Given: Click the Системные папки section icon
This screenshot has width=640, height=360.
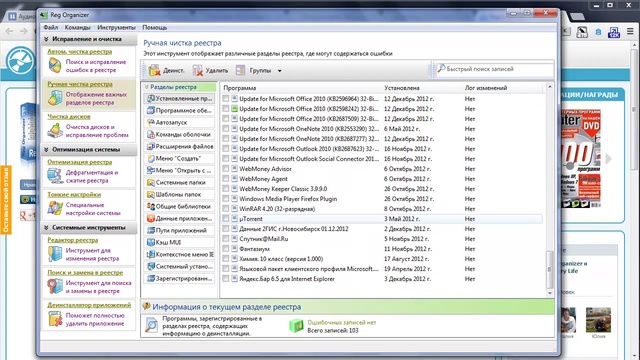Looking at the screenshot, I should [x=151, y=182].
